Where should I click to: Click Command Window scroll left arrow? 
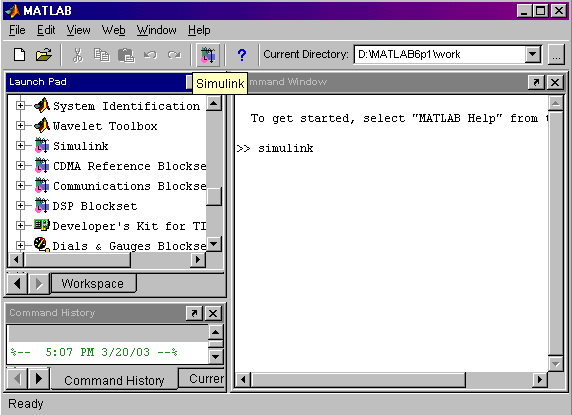click(x=243, y=380)
